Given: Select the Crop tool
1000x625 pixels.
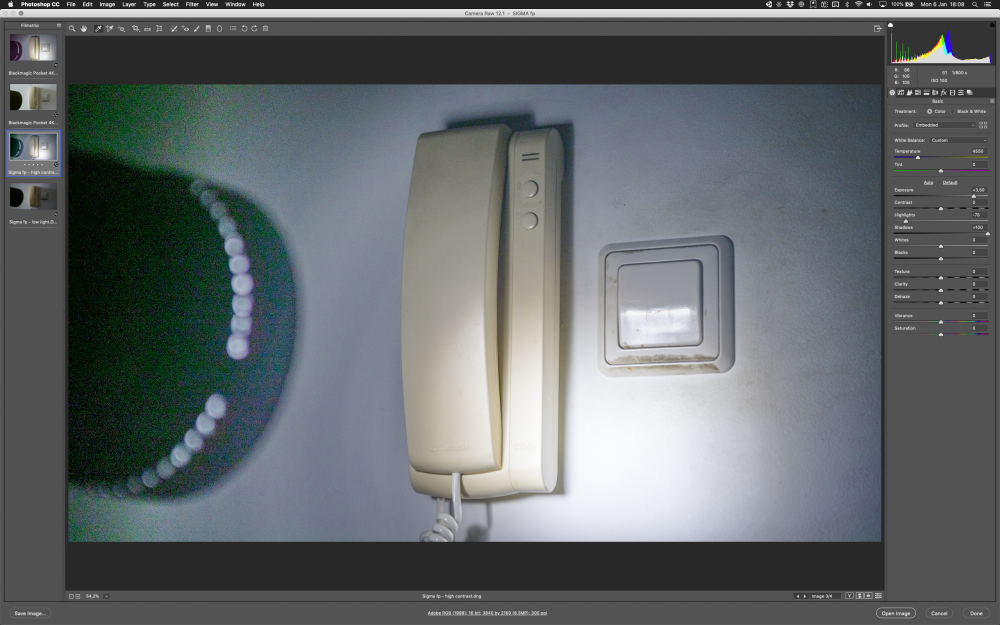Looking at the screenshot, I should [135, 28].
